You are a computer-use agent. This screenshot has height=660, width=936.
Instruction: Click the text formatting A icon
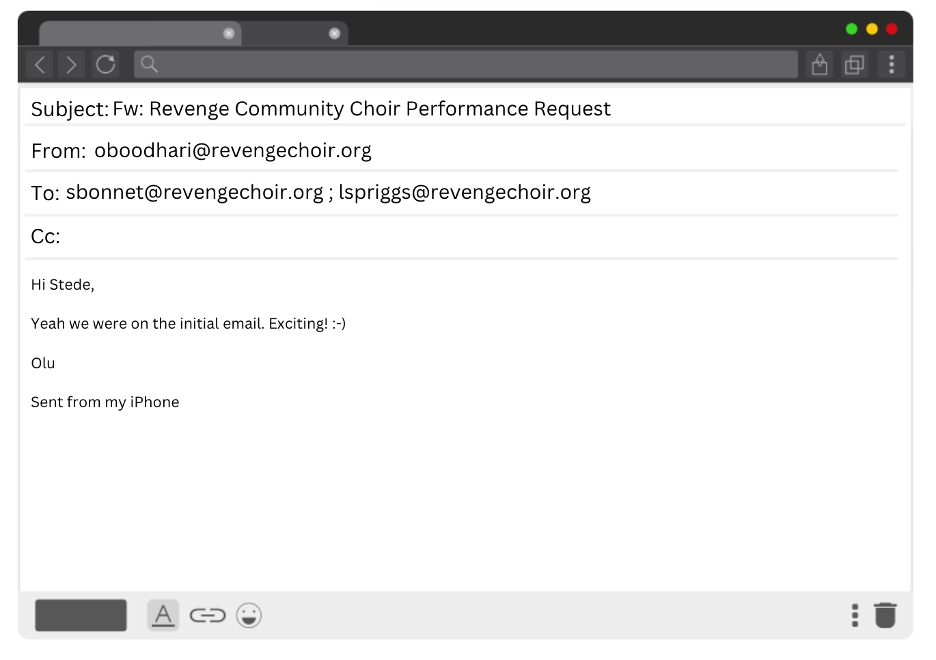[163, 615]
